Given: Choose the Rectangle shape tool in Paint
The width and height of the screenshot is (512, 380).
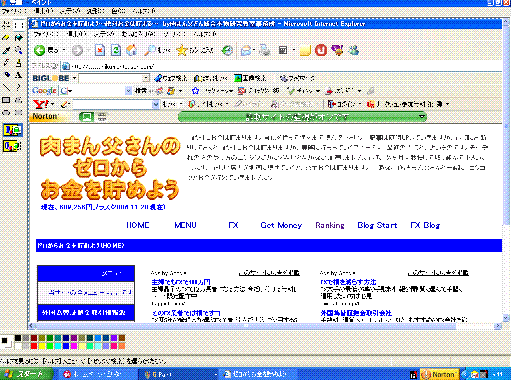Looking at the screenshot, I should [6, 100].
